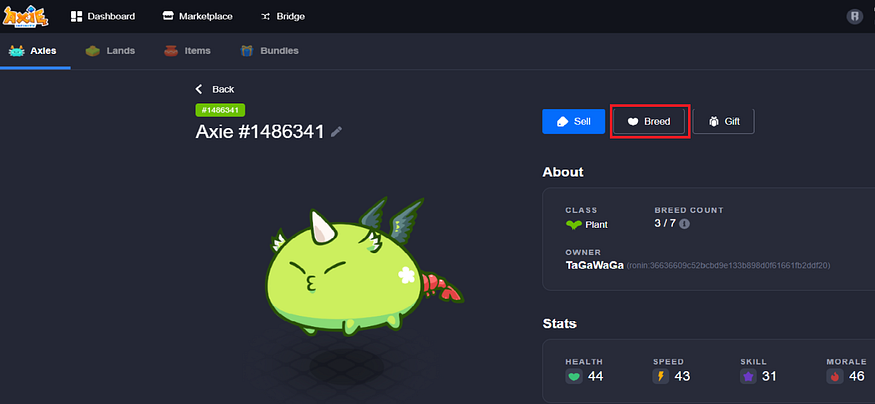Click the Gift button

coord(723,121)
